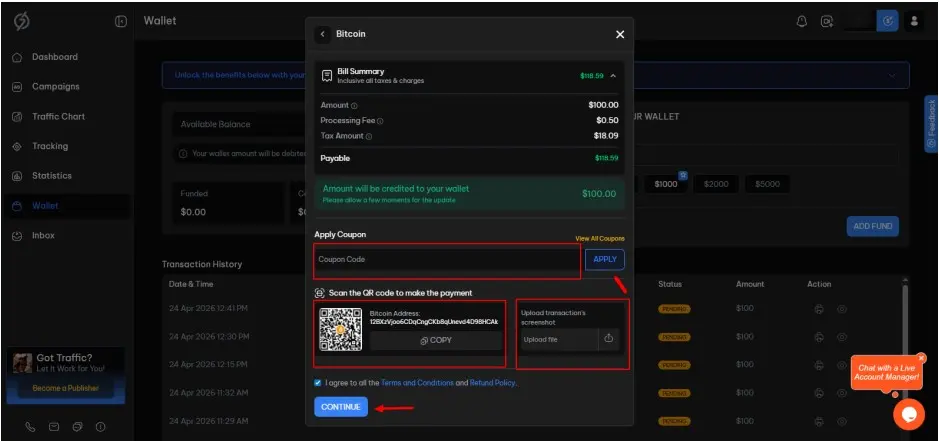Select Tracking from the sidebar
Screen dimensions: 939x441
[x=50, y=146]
